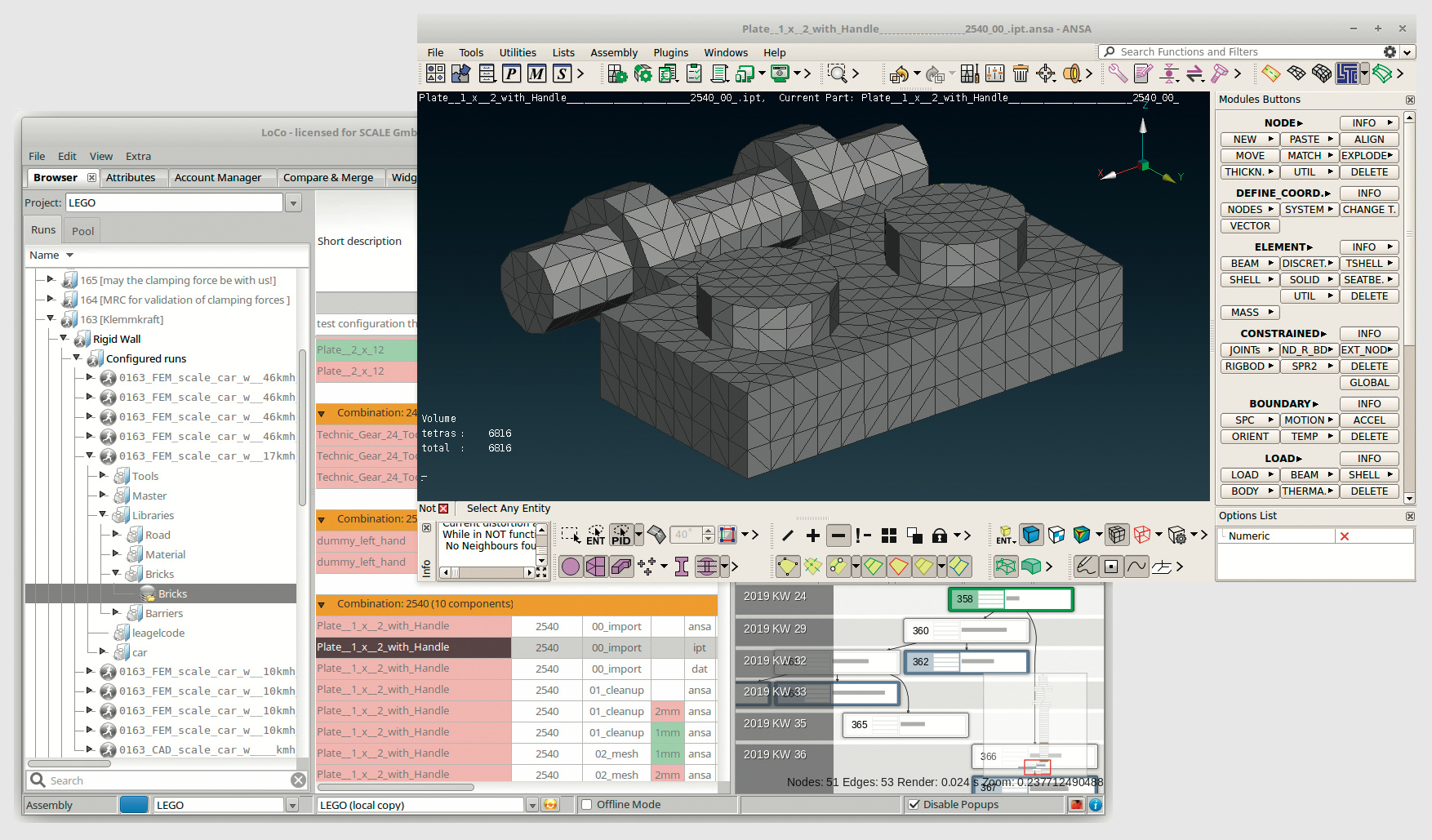
Task: Collapse the Libraries tree node
Action: pos(104,515)
